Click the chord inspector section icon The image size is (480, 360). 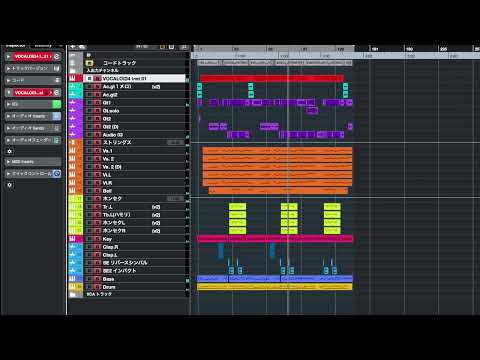57,80
